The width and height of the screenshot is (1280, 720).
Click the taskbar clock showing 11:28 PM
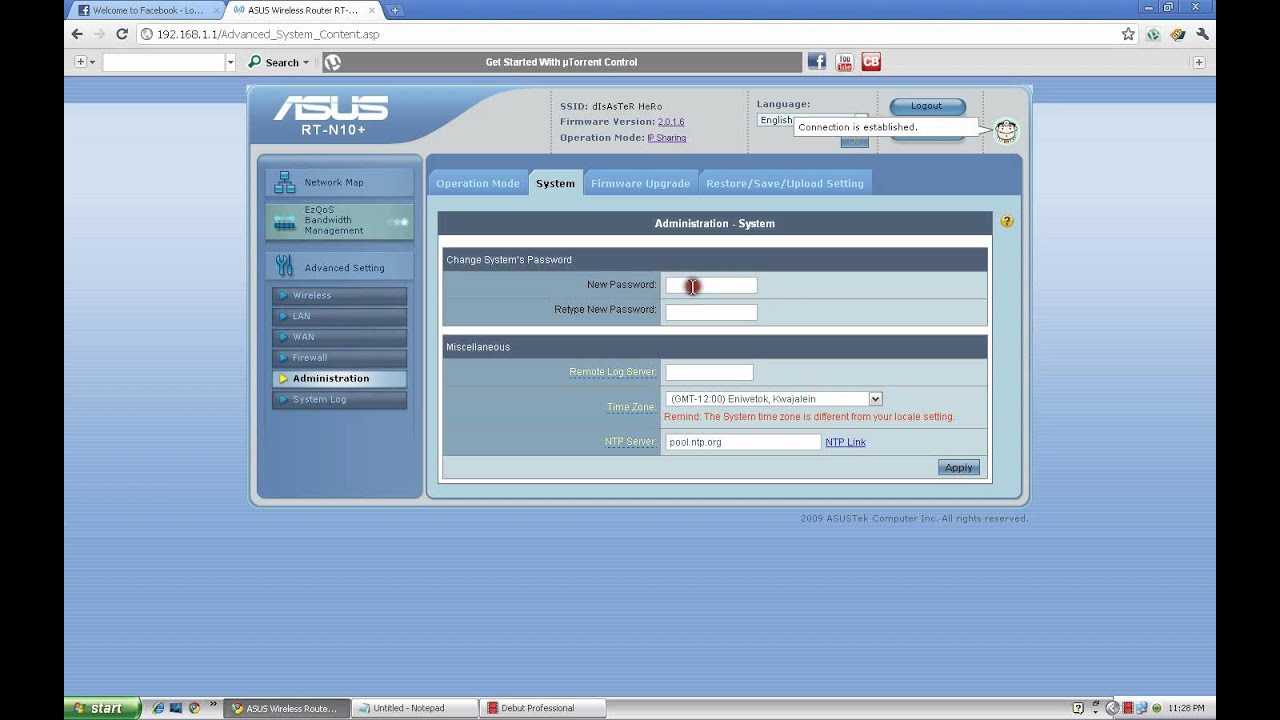(x=1186, y=708)
